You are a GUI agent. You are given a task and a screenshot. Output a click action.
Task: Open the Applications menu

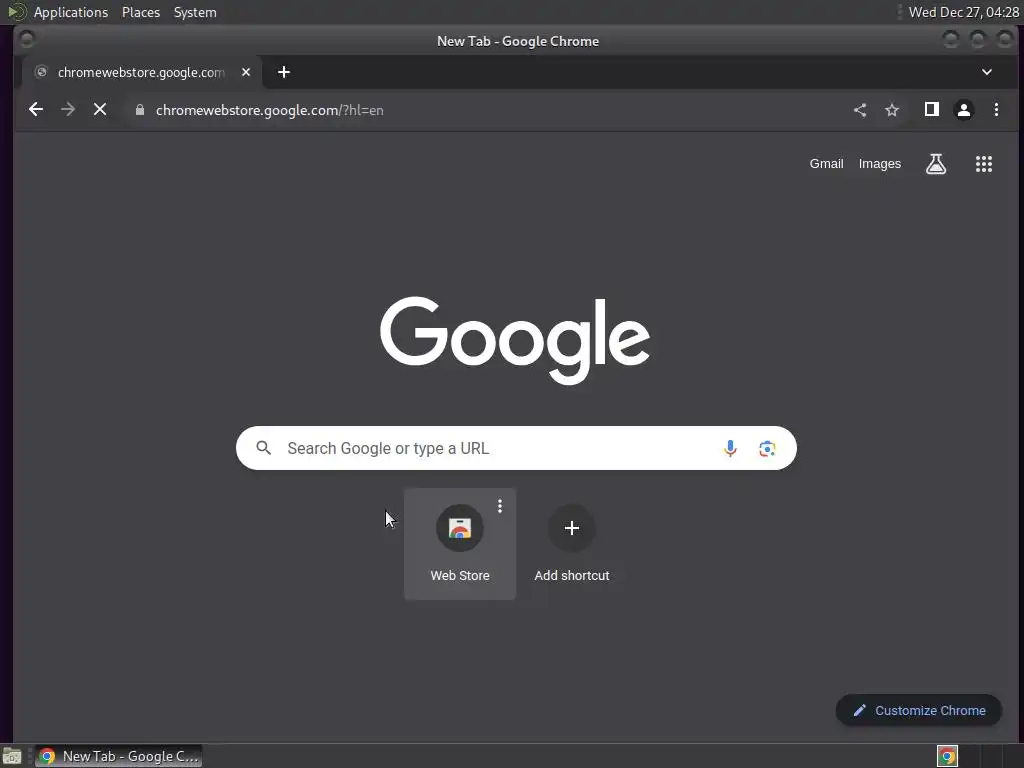coord(71,12)
